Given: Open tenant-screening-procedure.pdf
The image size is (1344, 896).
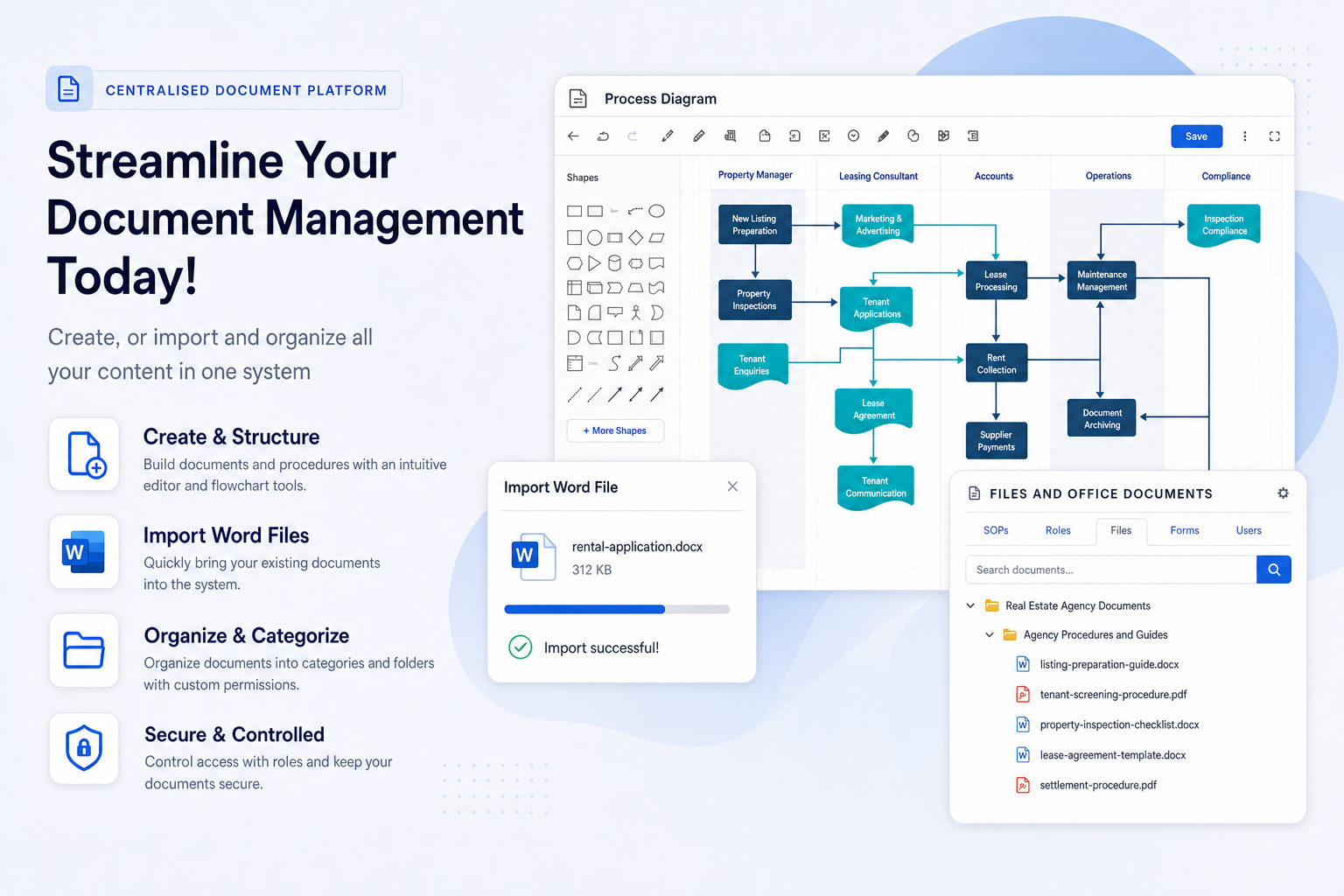Looking at the screenshot, I should point(1113,695).
